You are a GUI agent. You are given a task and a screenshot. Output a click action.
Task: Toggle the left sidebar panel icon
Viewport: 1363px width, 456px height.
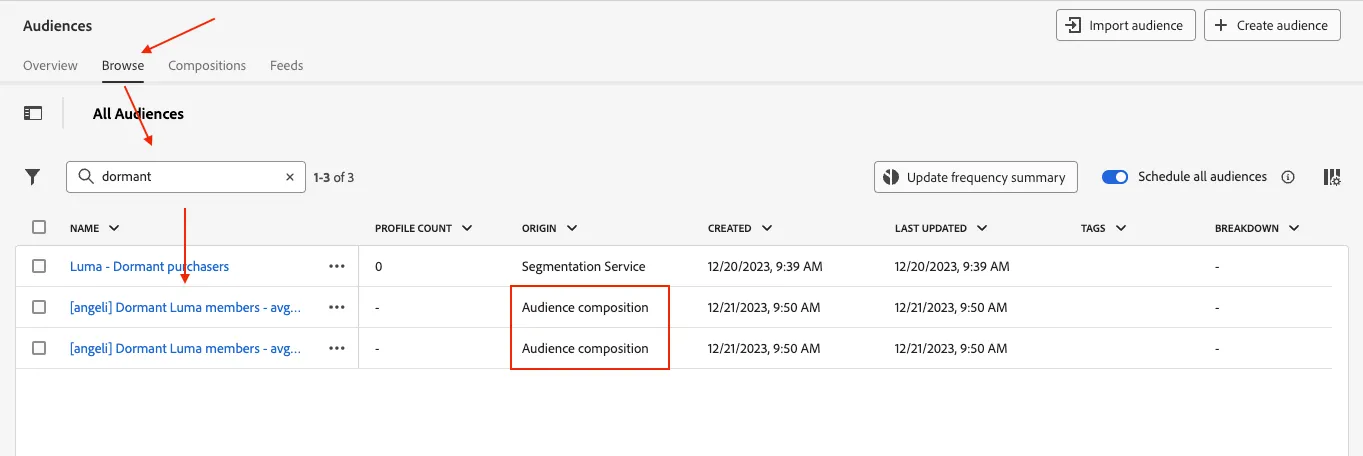[33, 113]
